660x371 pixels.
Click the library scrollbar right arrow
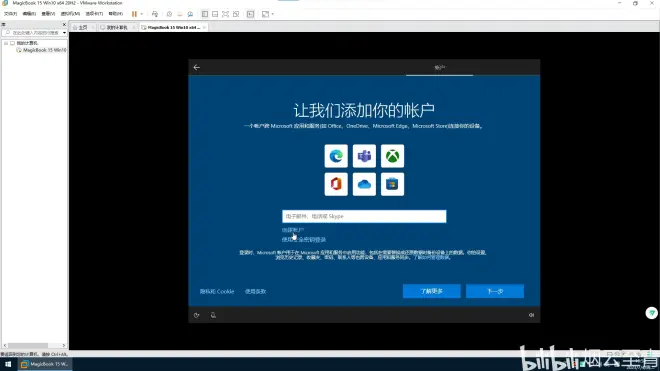point(64,346)
